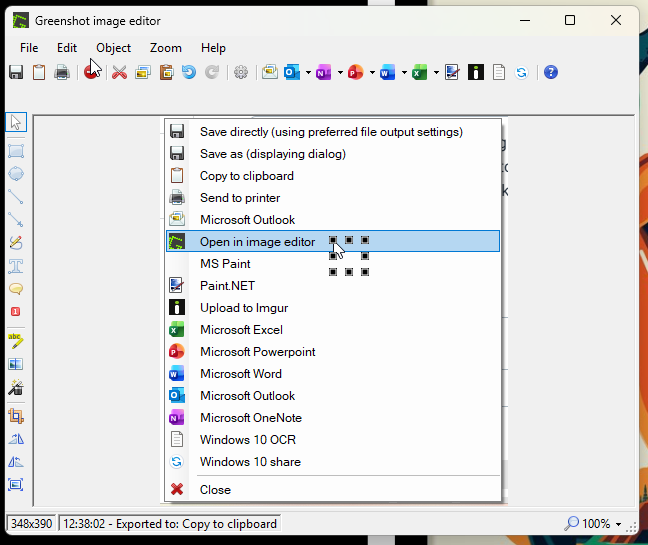Select the freehand pencil drawing tool

click(x=16, y=243)
